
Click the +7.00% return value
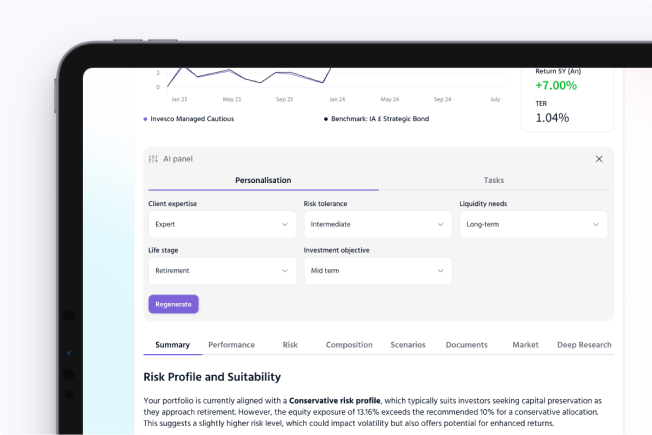(x=556, y=86)
